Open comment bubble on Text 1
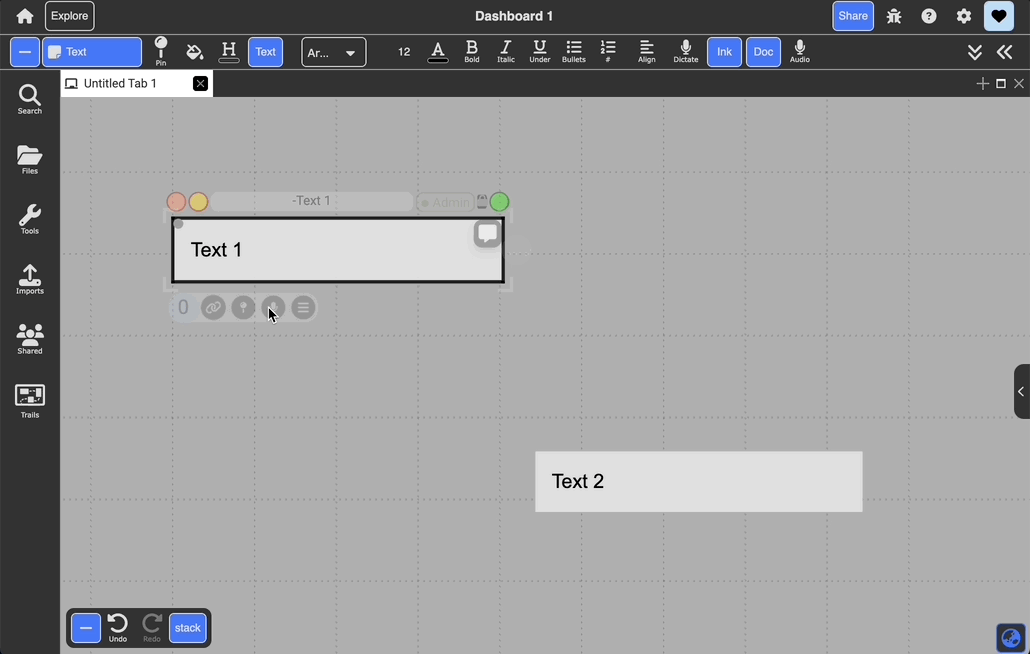The width and height of the screenshot is (1030, 654). pos(487,234)
